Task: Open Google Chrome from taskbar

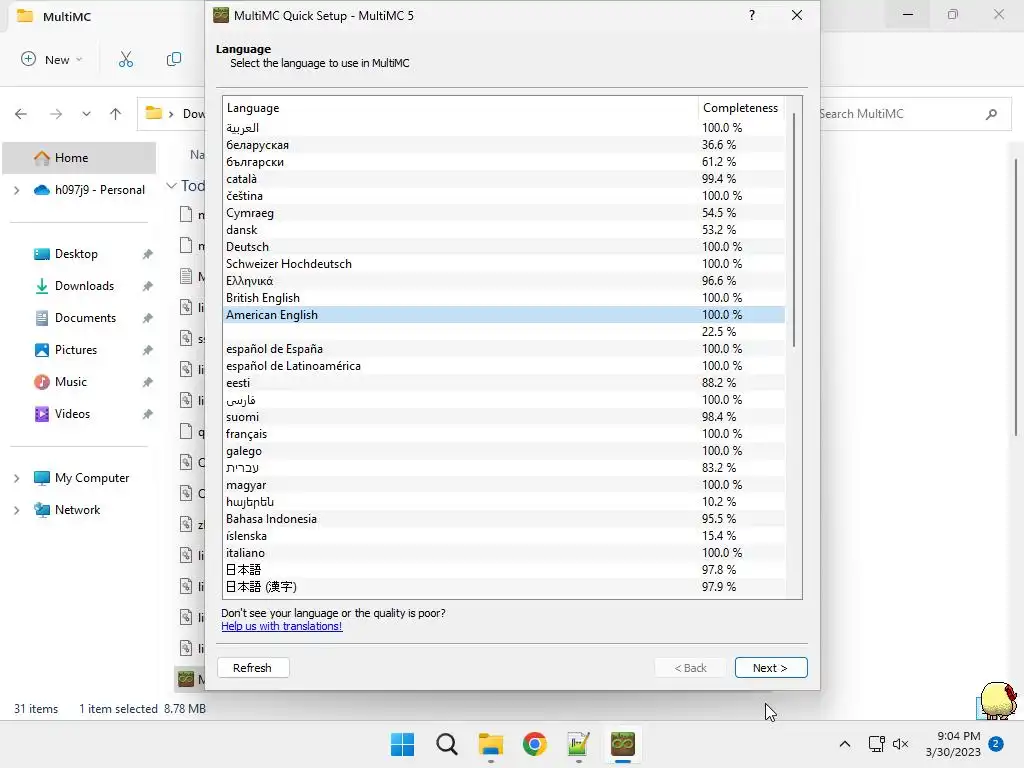Action: 535,744
